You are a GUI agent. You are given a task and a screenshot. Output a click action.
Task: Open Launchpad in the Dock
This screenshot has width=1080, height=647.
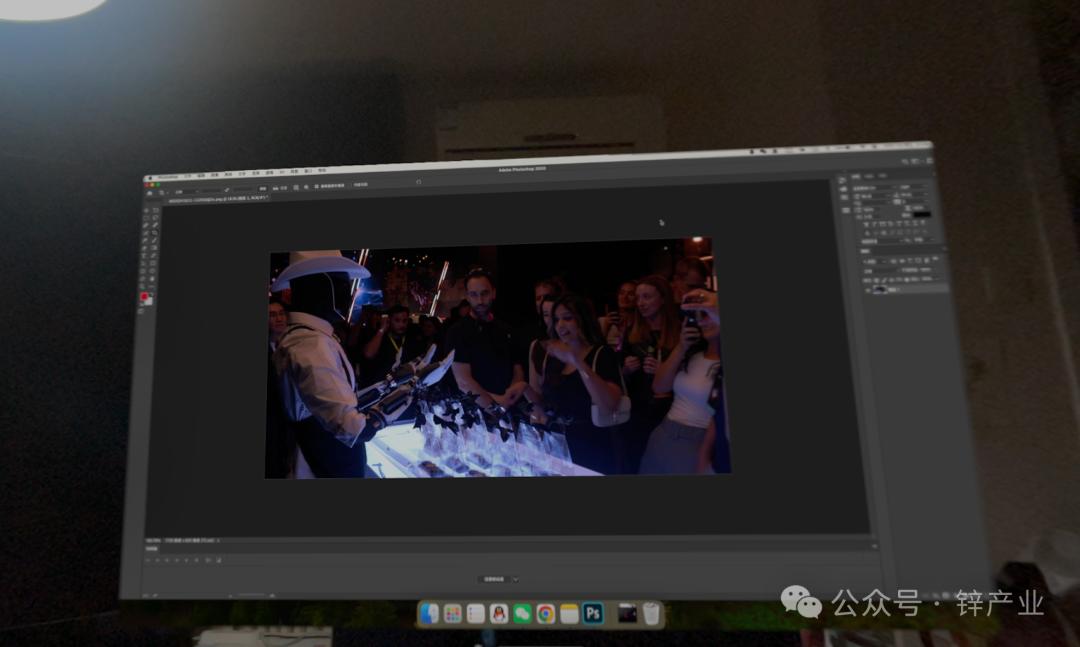pyautogui.click(x=452, y=613)
